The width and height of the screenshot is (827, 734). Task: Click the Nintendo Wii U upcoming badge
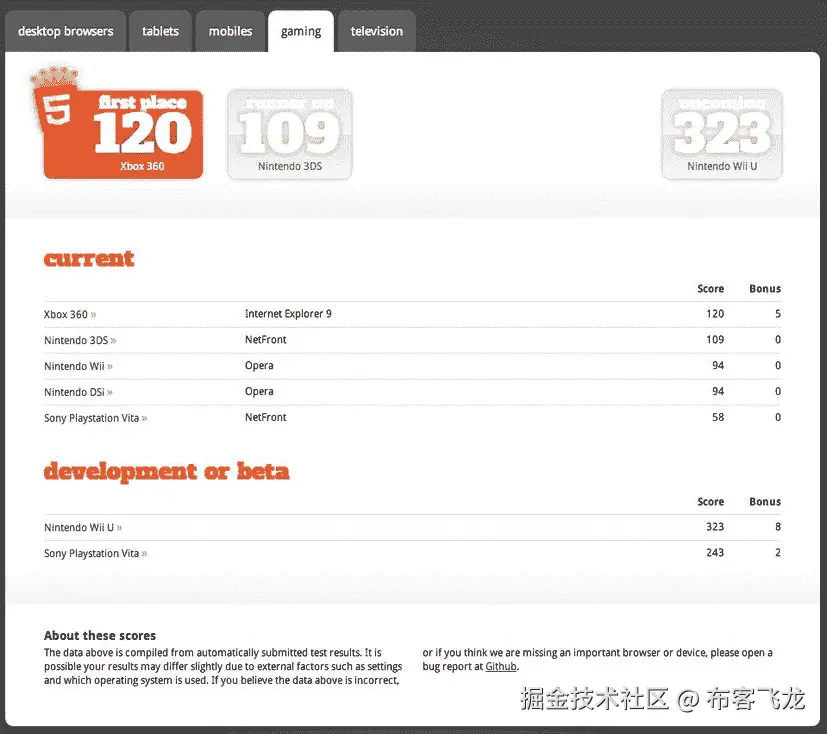[722, 134]
